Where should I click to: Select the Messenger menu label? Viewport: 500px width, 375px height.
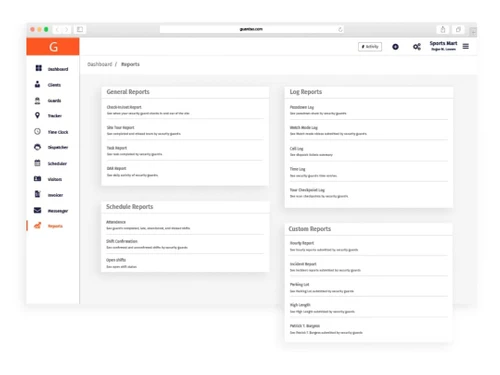coord(58,211)
